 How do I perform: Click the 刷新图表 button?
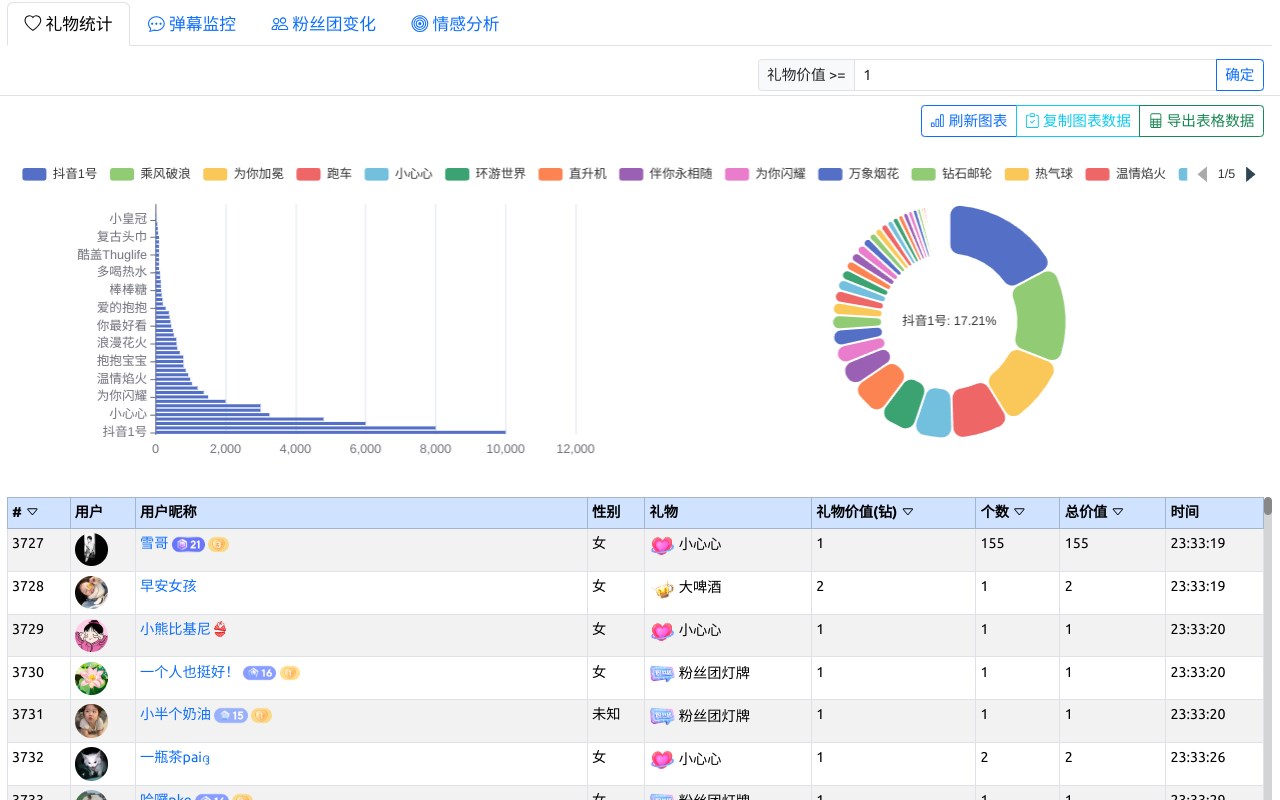pos(969,121)
